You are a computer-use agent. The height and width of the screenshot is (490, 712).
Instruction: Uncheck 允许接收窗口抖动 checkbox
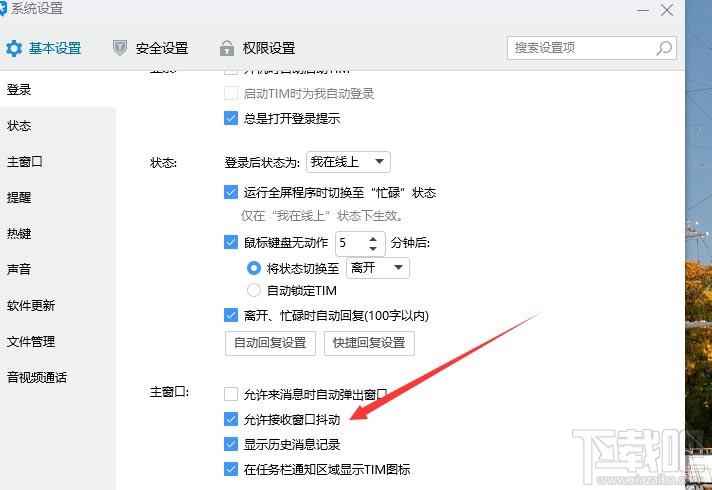[x=231, y=419]
